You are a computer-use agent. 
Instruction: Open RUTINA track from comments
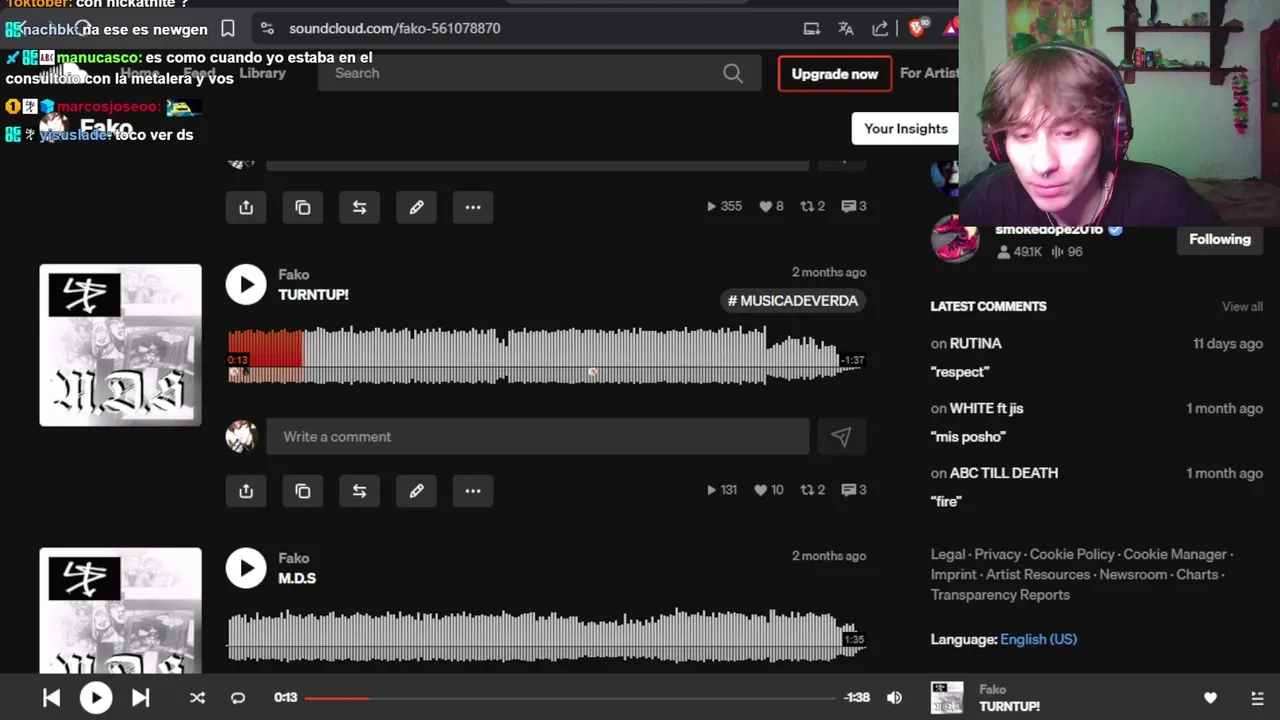point(975,343)
